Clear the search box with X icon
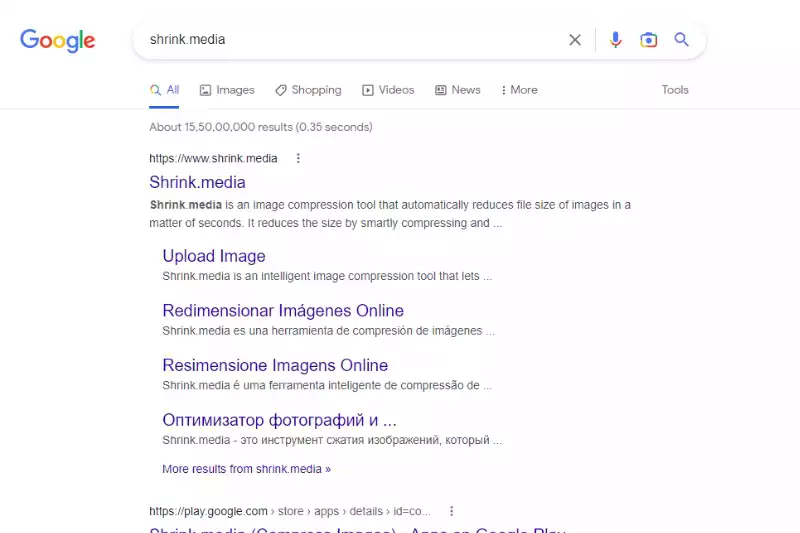This screenshot has height=533, width=800. 575,40
